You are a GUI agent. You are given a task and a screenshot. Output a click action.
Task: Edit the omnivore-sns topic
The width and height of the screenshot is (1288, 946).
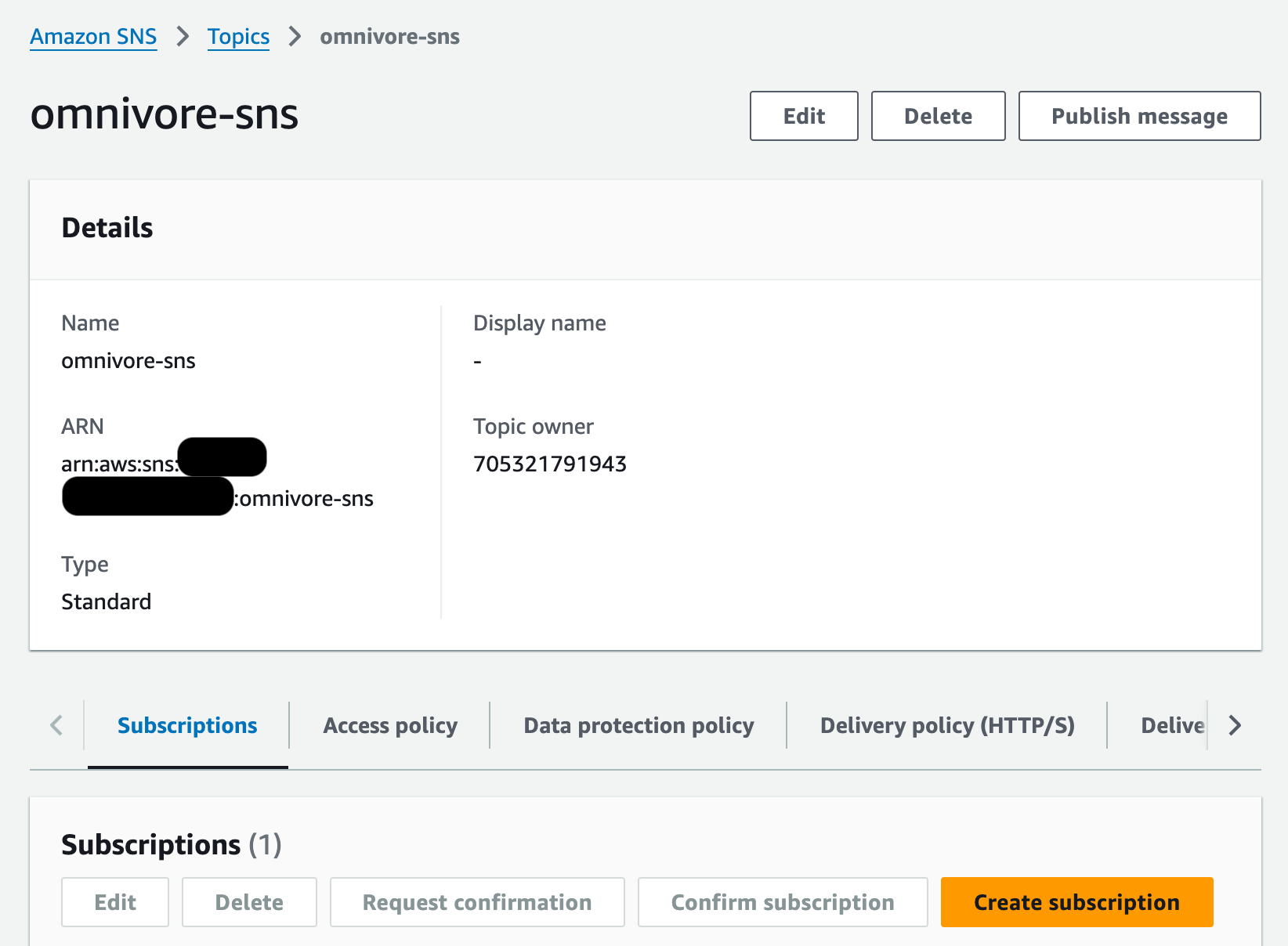(x=803, y=116)
